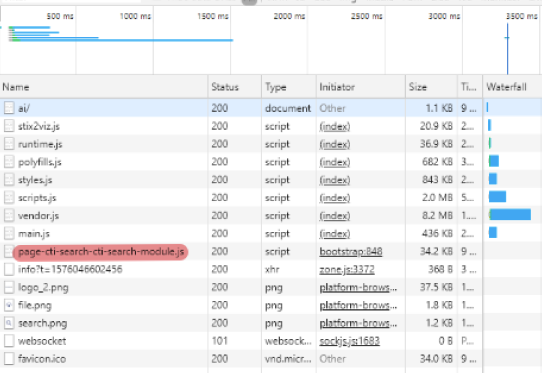Click the 2000 ms mark on overview timeline

pos(289,16)
